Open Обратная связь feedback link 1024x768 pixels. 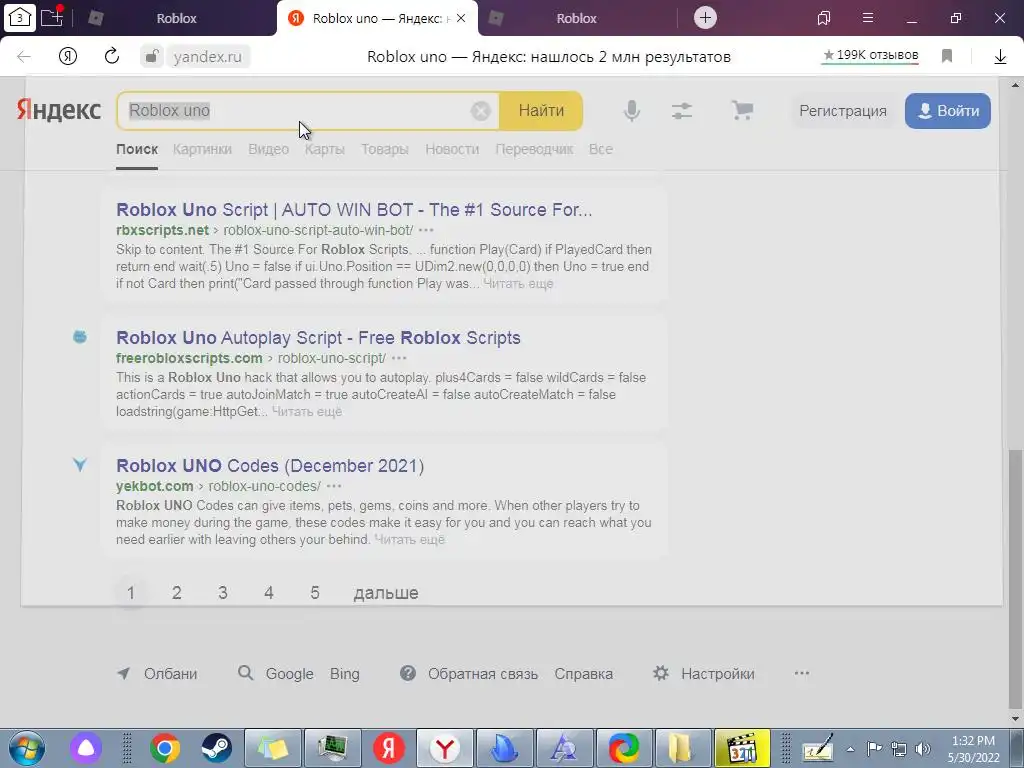[483, 673]
